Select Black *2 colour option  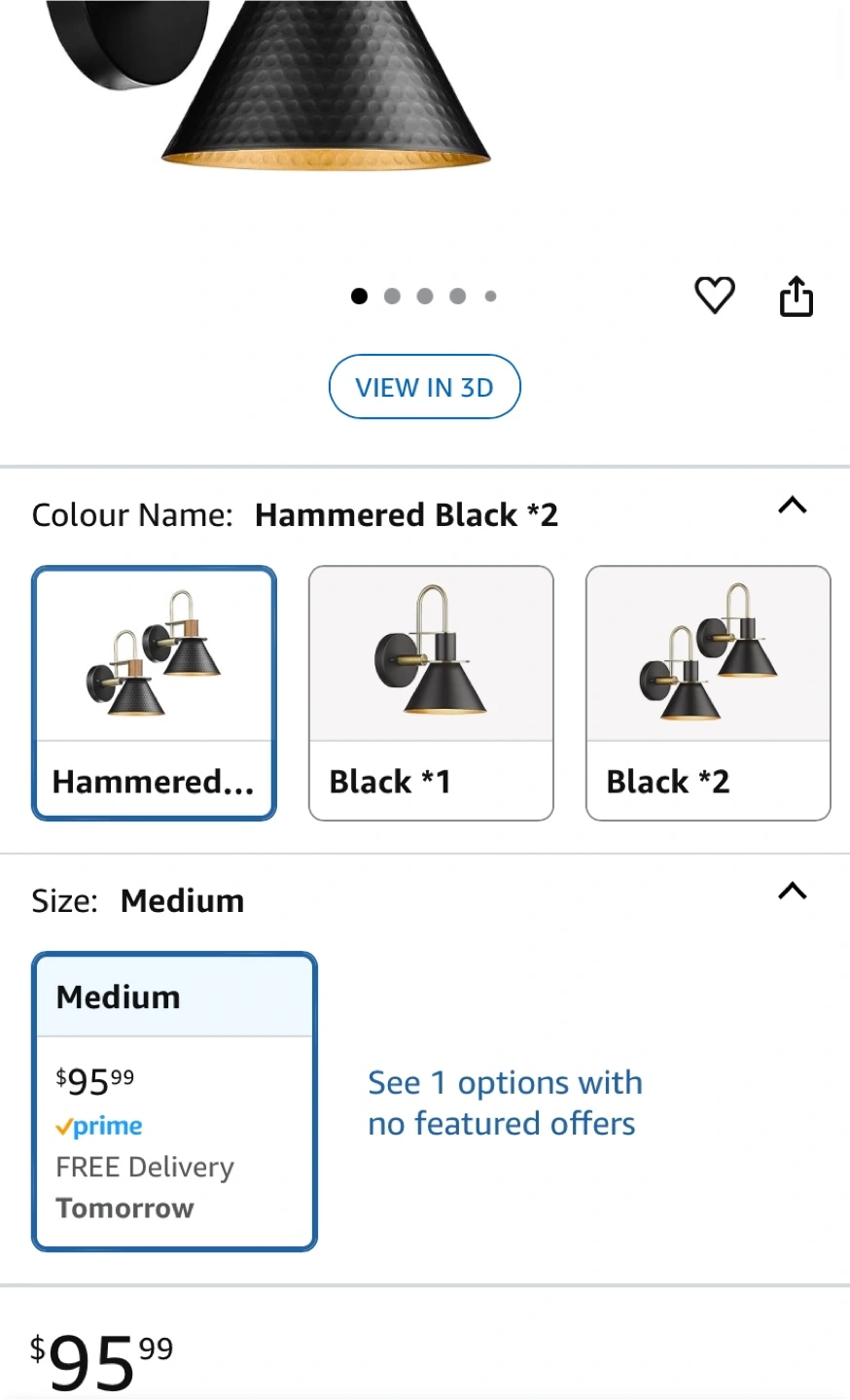pos(708,693)
